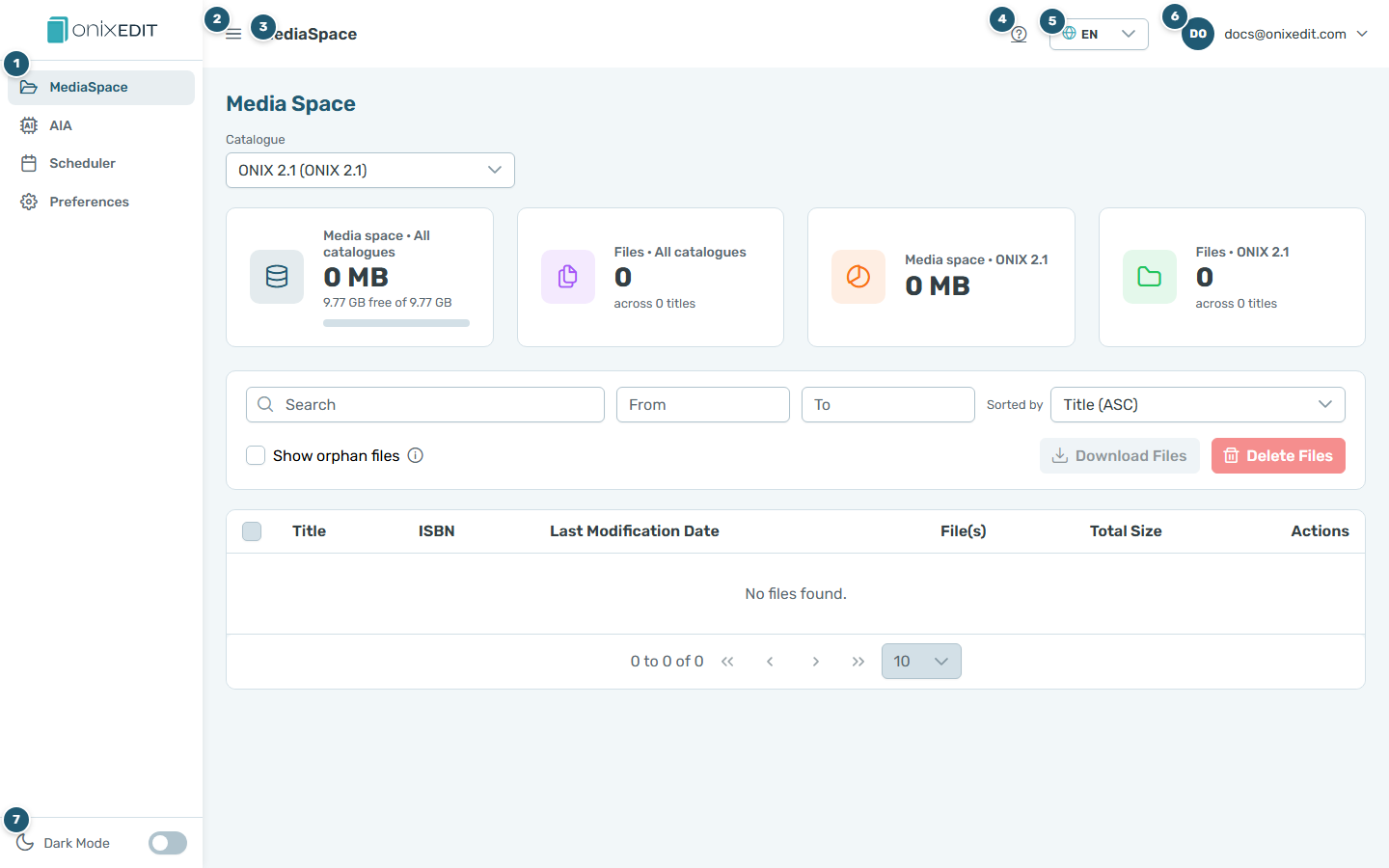Click the Last Modification Date column header
1389x868 pixels.
point(635,531)
